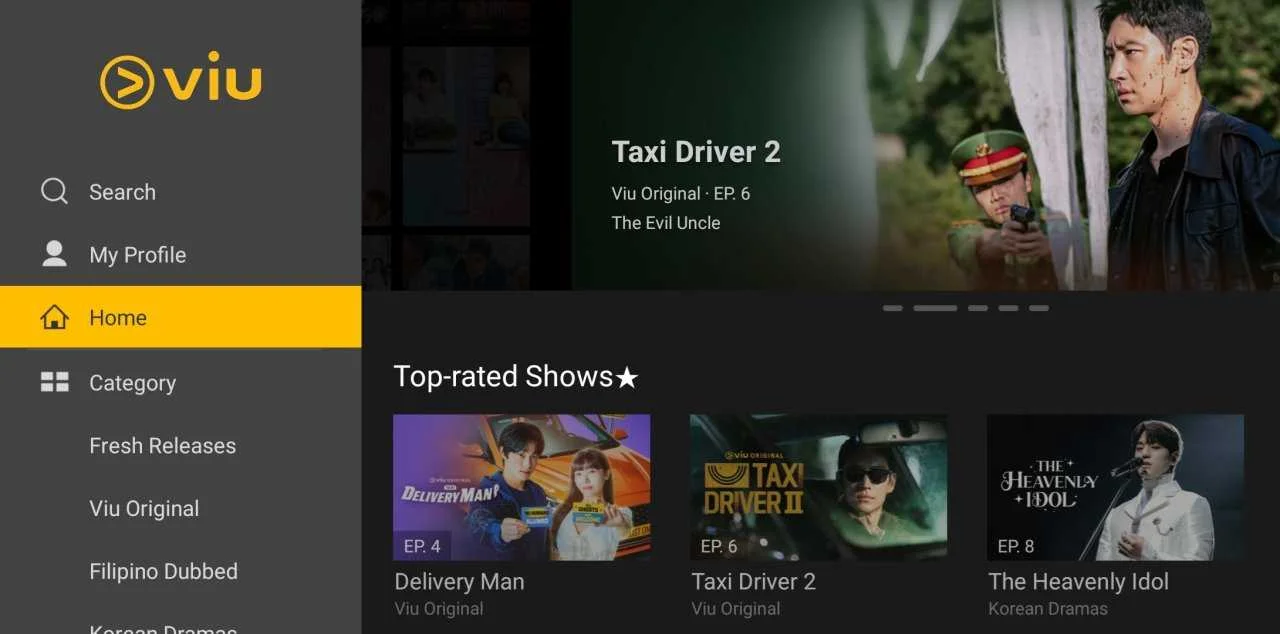Open the Taxi Driver II thumbnail
This screenshot has width=1280, height=634.
point(818,487)
